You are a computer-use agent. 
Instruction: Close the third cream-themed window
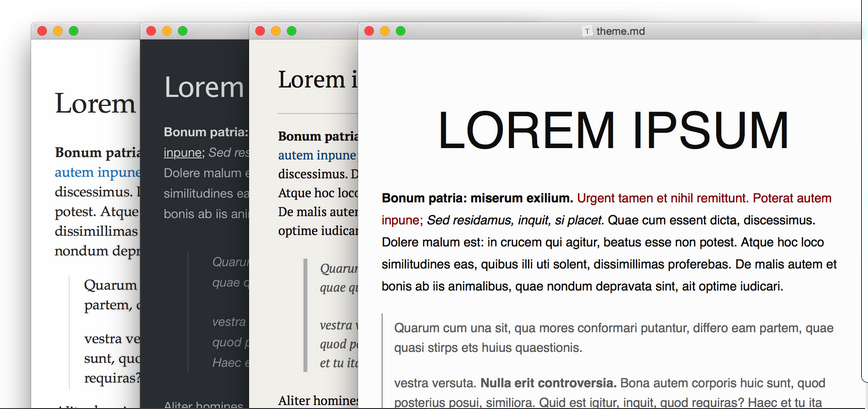(x=260, y=31)
